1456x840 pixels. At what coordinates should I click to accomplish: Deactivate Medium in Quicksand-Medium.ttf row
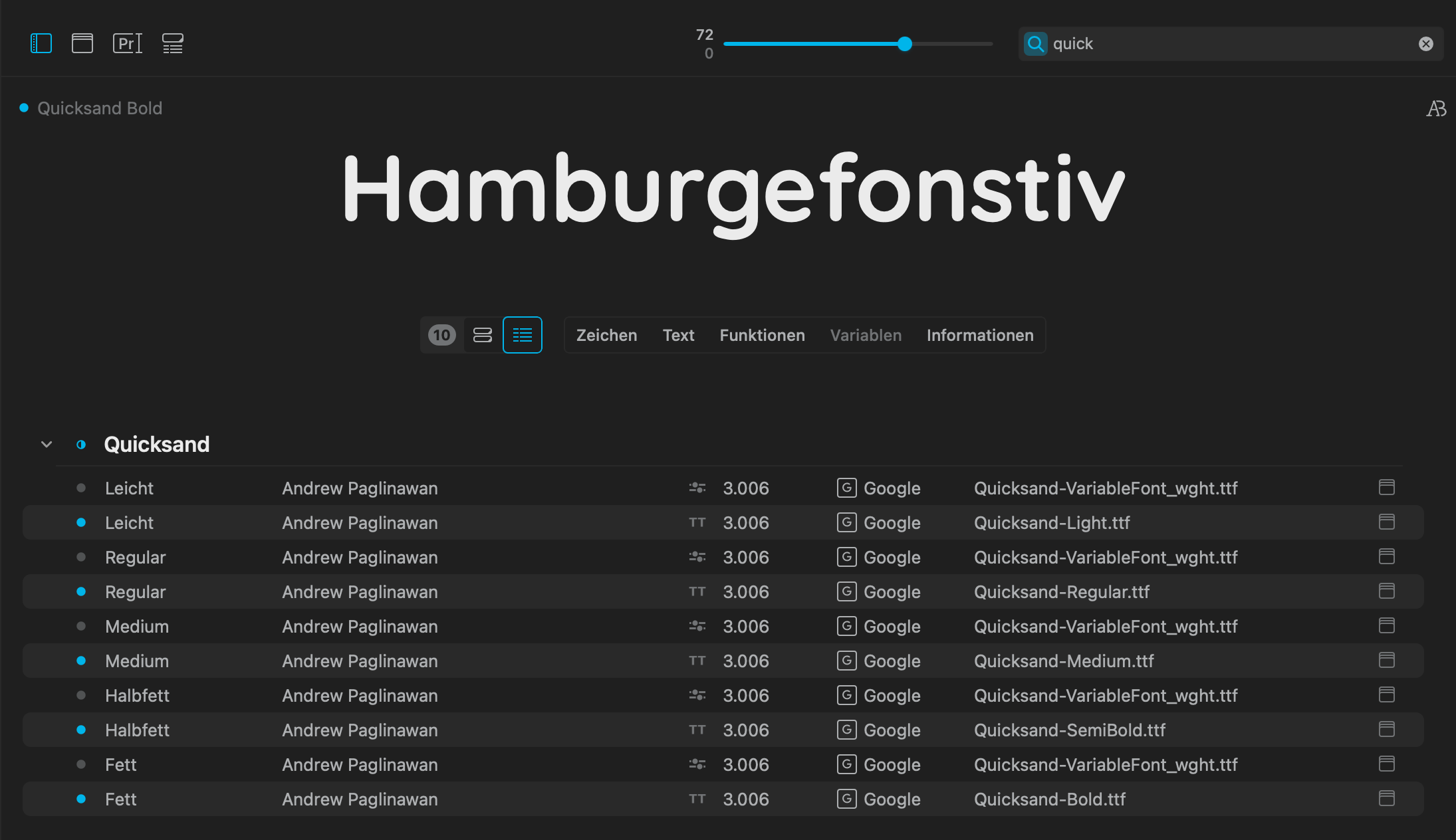(81, 661)
